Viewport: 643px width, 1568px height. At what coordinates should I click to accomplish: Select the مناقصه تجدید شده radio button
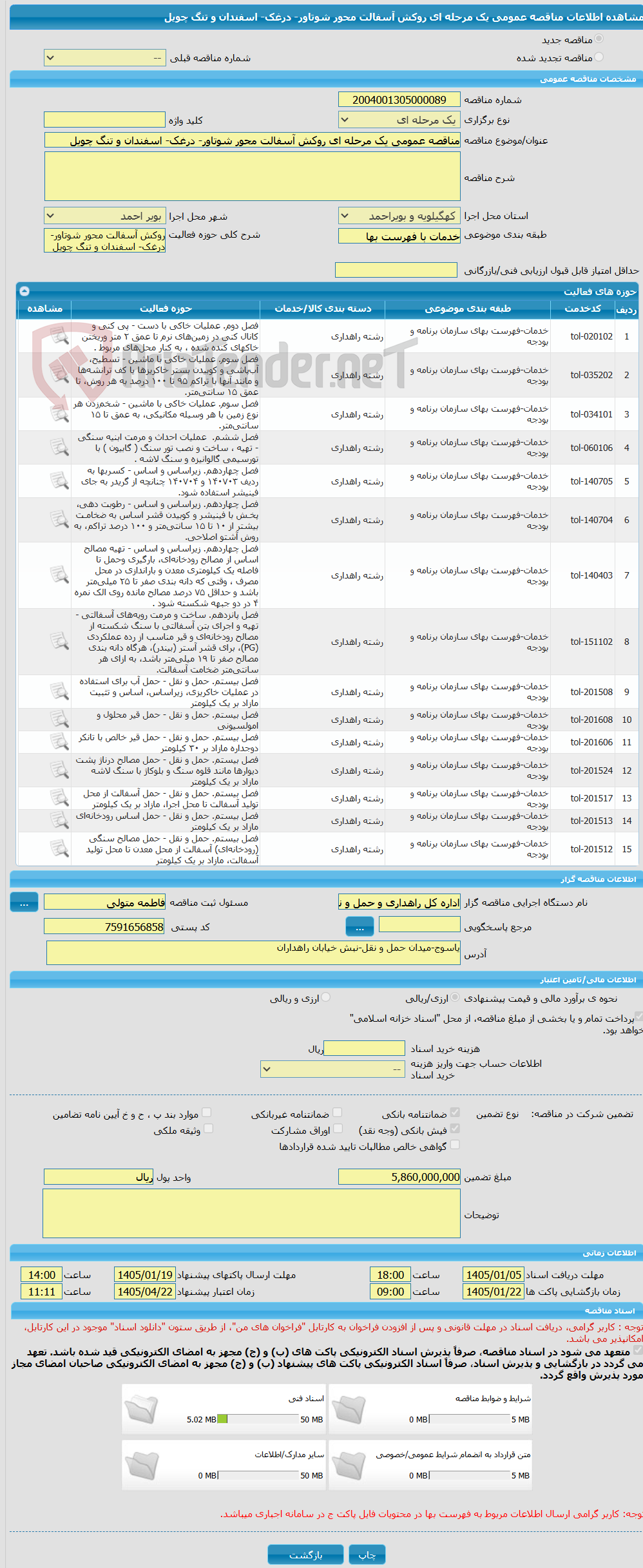pyautogui.click(x=599, y=57)
